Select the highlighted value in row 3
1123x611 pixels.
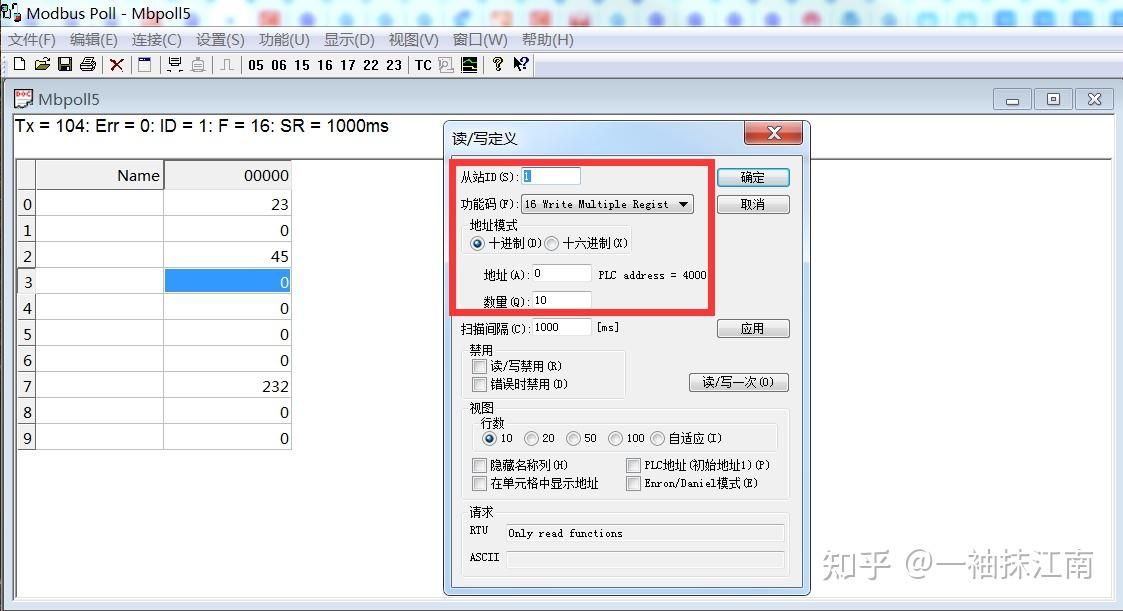[x=228, y=280]
